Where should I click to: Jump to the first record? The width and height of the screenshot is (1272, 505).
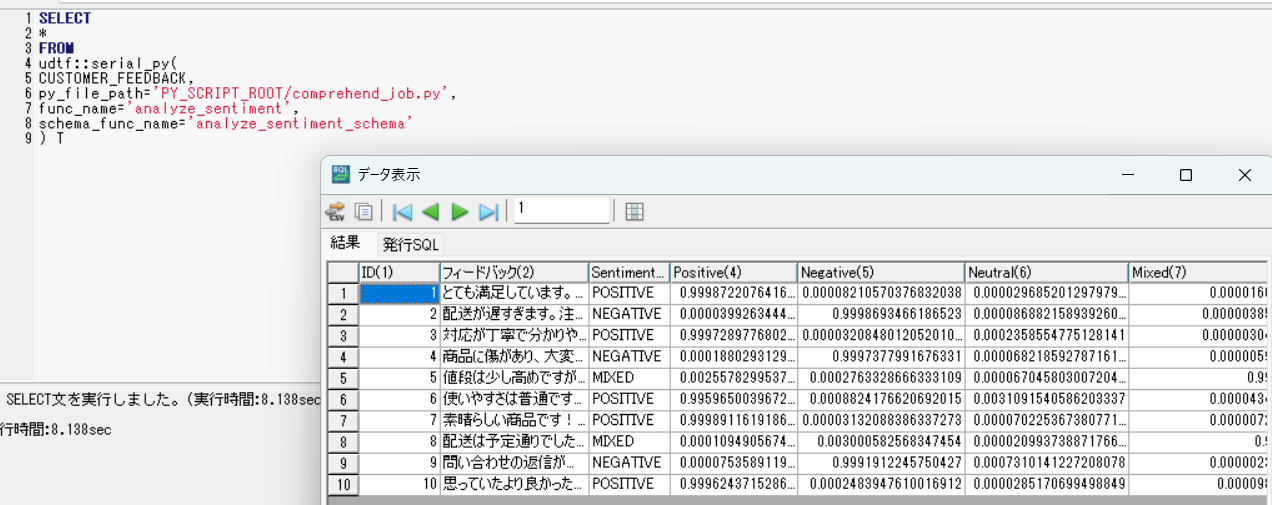pos(402,211)
